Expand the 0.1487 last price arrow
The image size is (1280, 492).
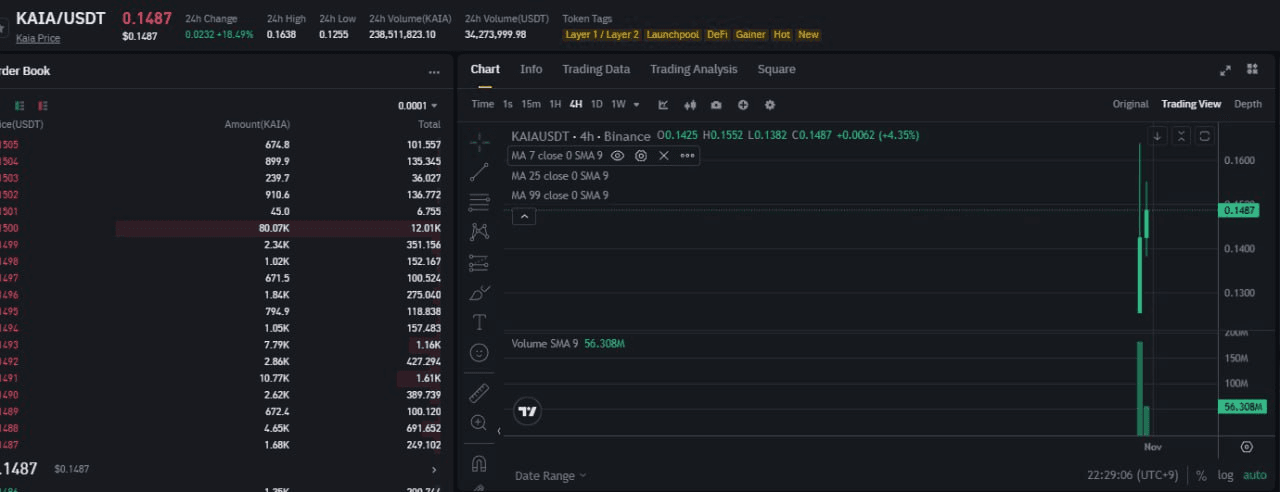click(x=433, y=469)
